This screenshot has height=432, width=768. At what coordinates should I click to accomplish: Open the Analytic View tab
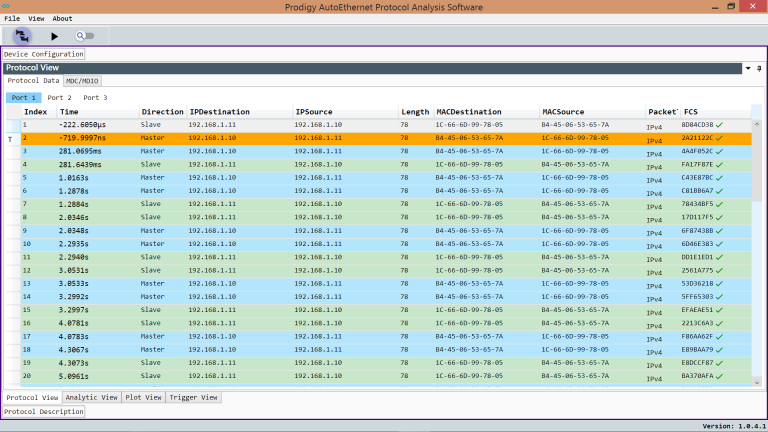tap(92, 397)
